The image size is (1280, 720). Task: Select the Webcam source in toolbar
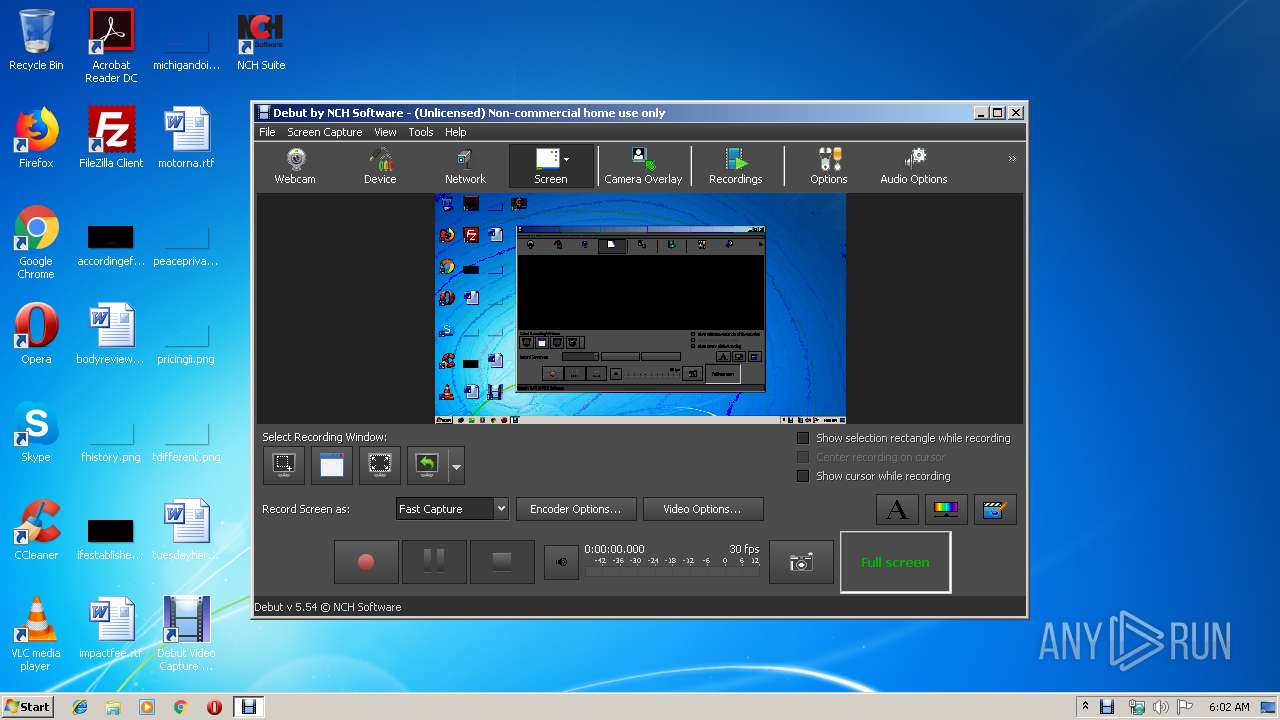coord(295,166)
